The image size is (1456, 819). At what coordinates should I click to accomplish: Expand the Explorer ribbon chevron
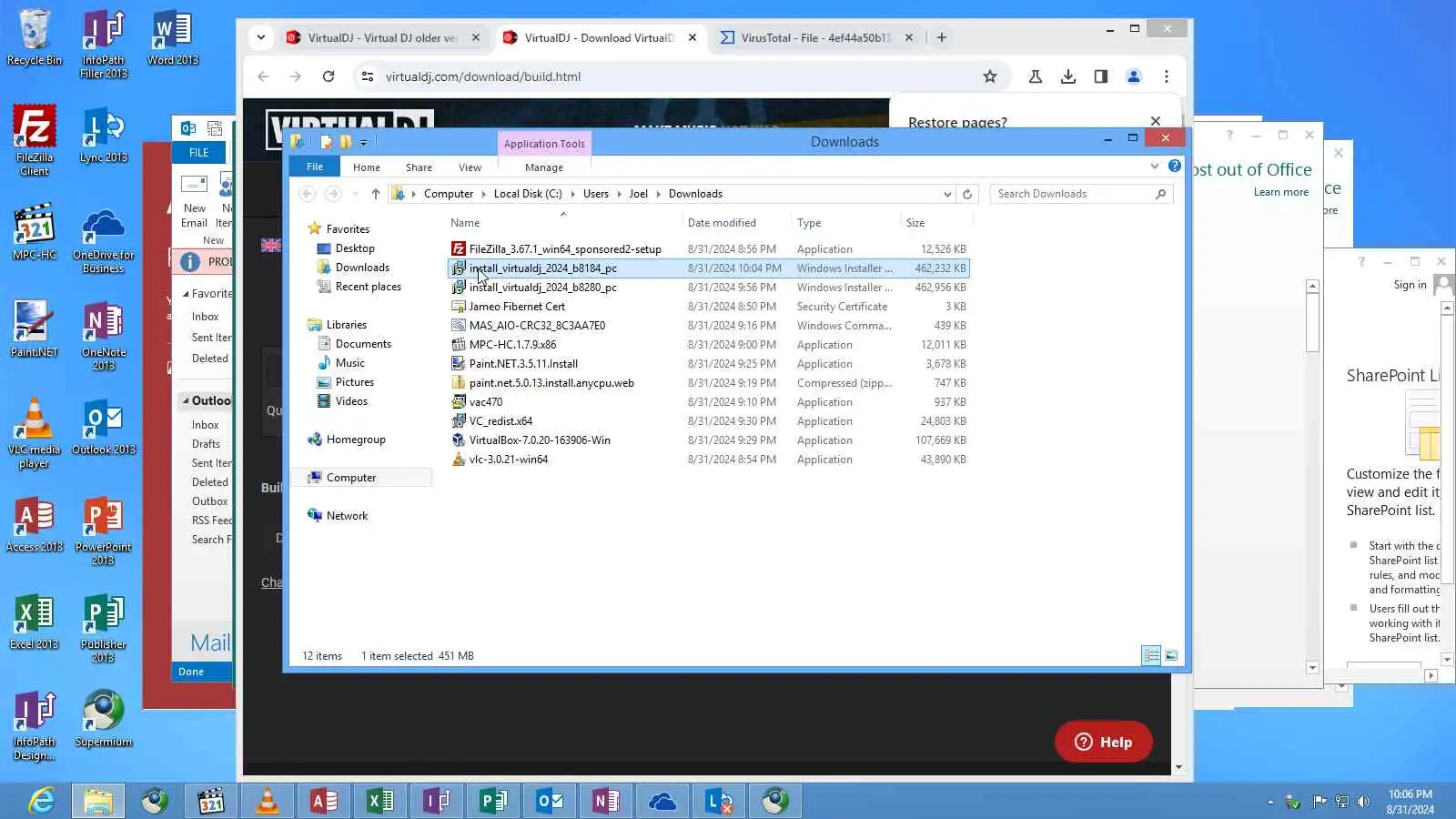click(1155, 167)
